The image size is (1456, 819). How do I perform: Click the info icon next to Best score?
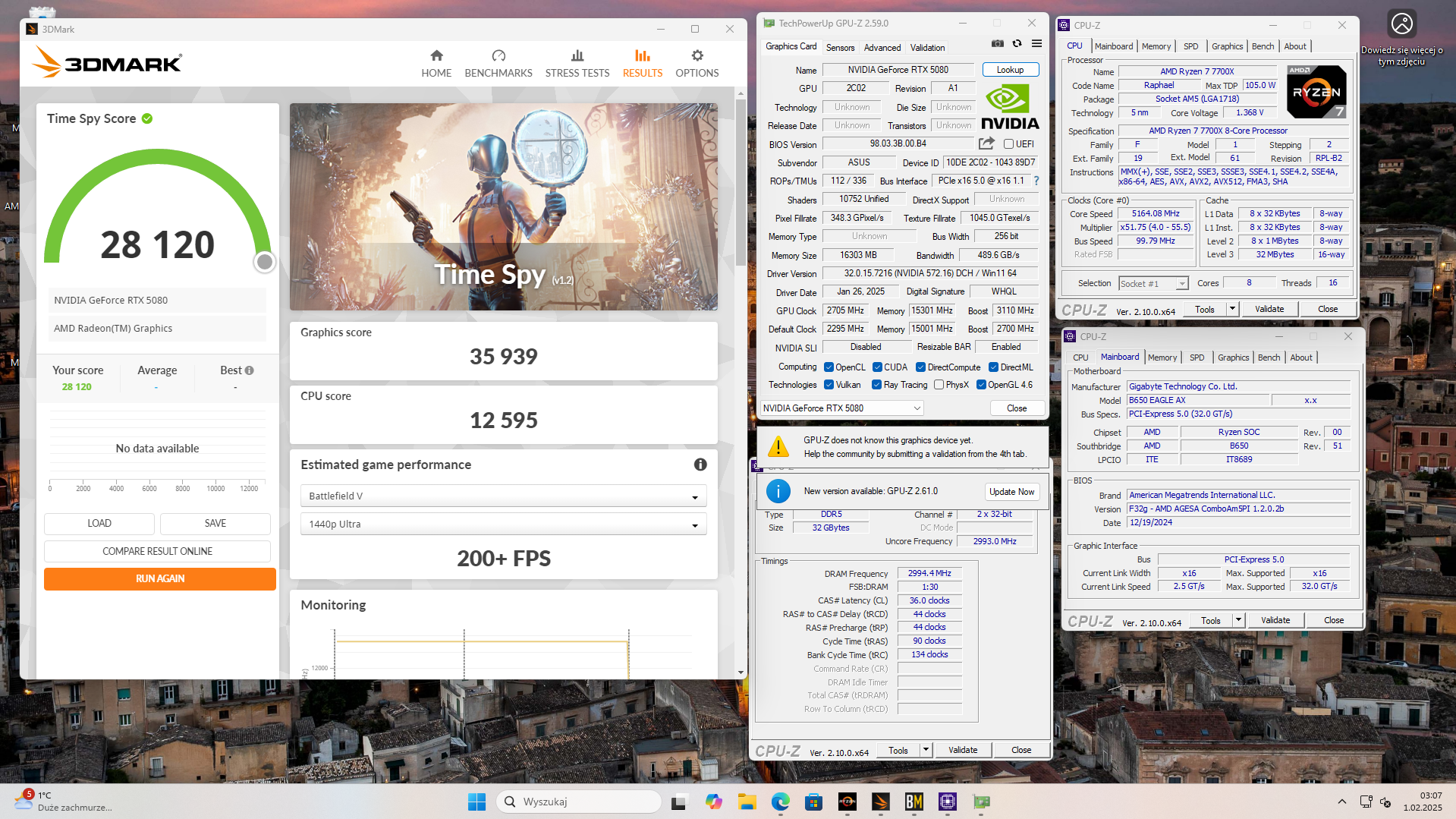click(250, 370)
